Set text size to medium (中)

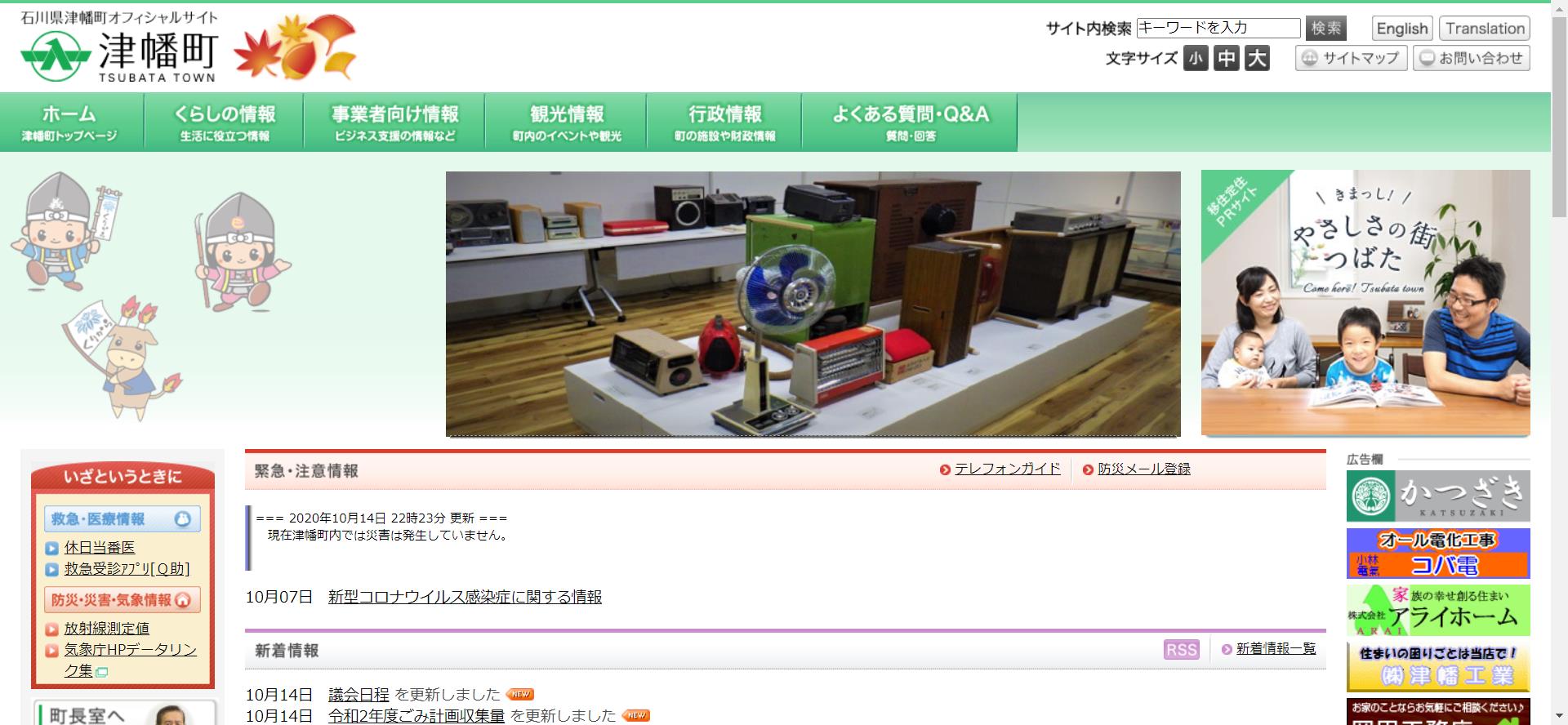click(x=1226, y=58)
